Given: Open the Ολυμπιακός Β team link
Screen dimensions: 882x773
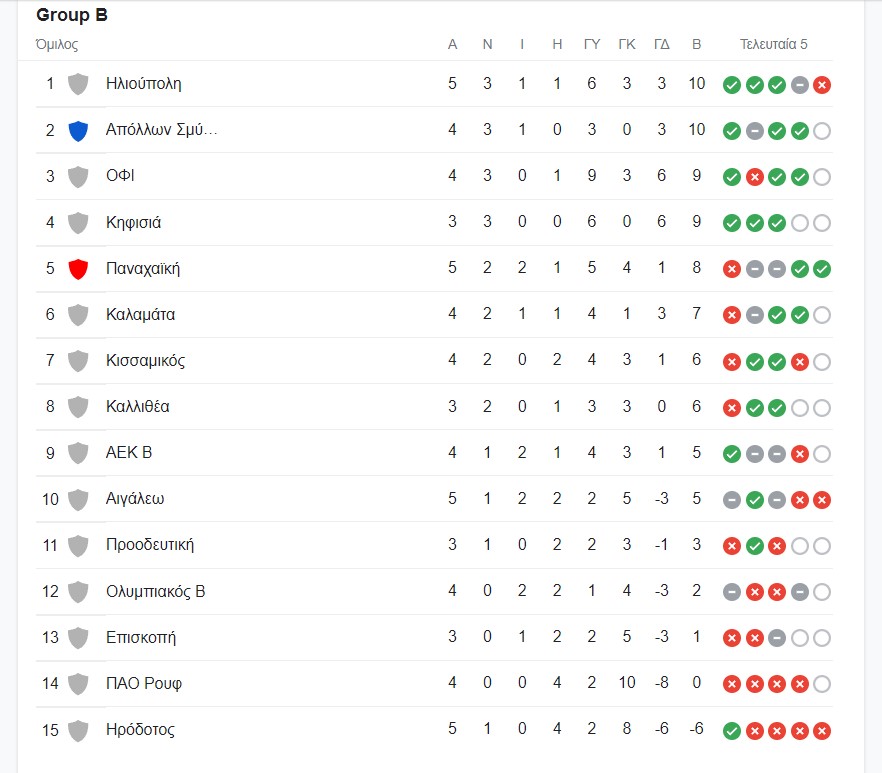Looking at the screenshot, I should [x=155, y=591].
